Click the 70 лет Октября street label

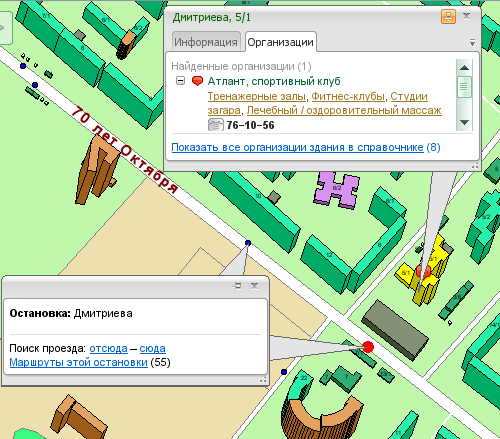click(125, 150)
